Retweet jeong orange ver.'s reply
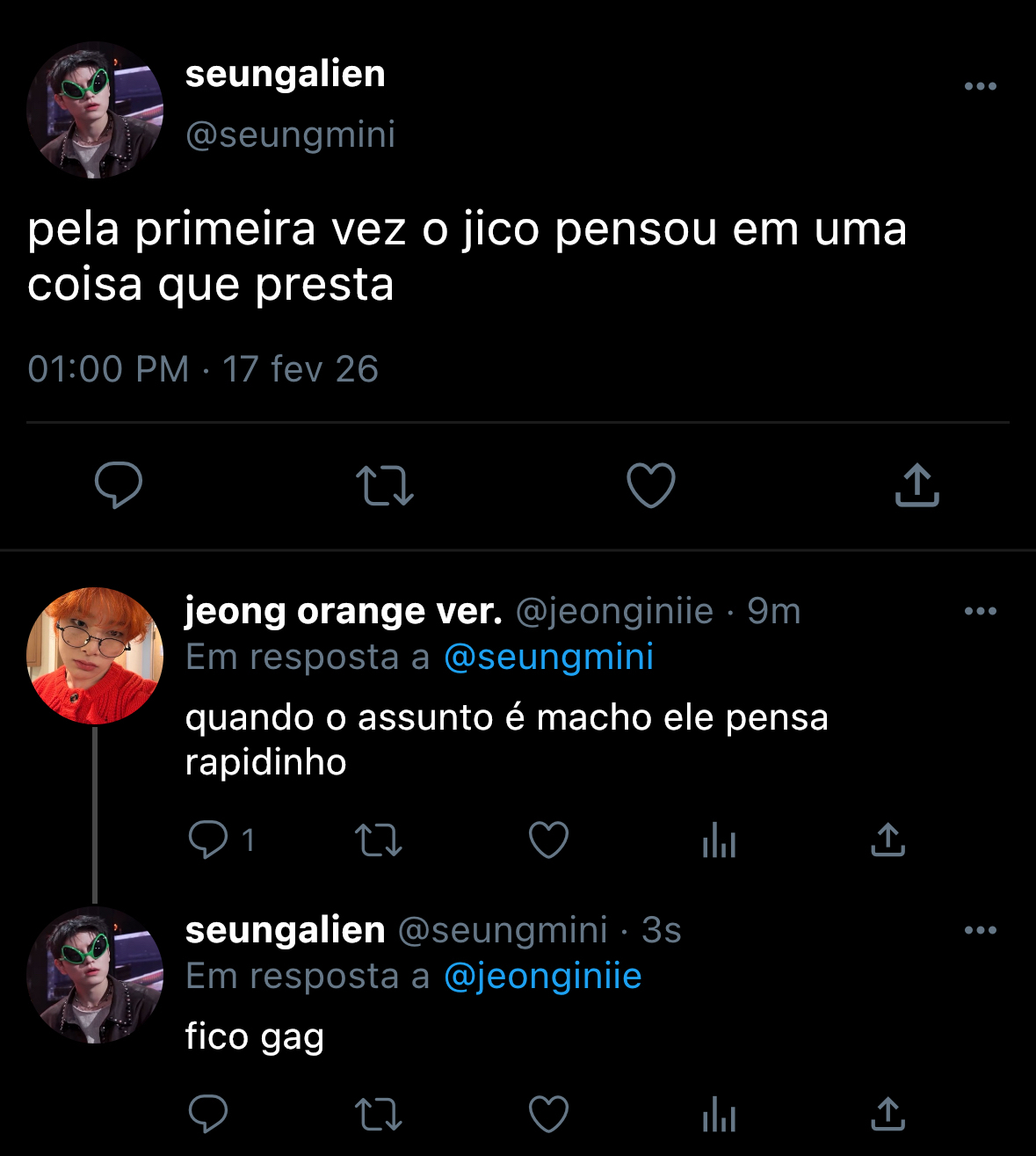The width and height of the screenshot is (1036, 1156). 379,840
